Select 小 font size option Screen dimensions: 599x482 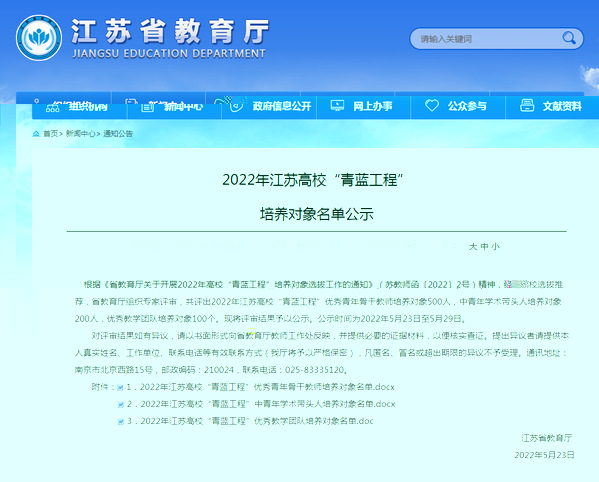495,247
